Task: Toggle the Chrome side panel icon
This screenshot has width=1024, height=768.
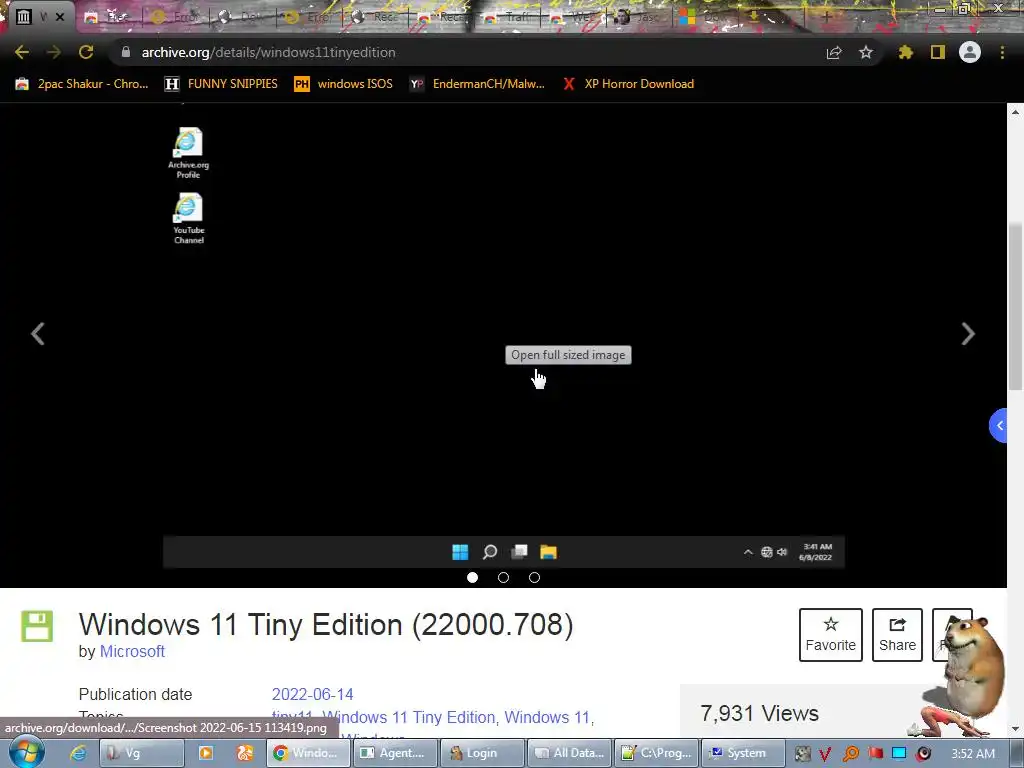Action: (x=938, y=52)
